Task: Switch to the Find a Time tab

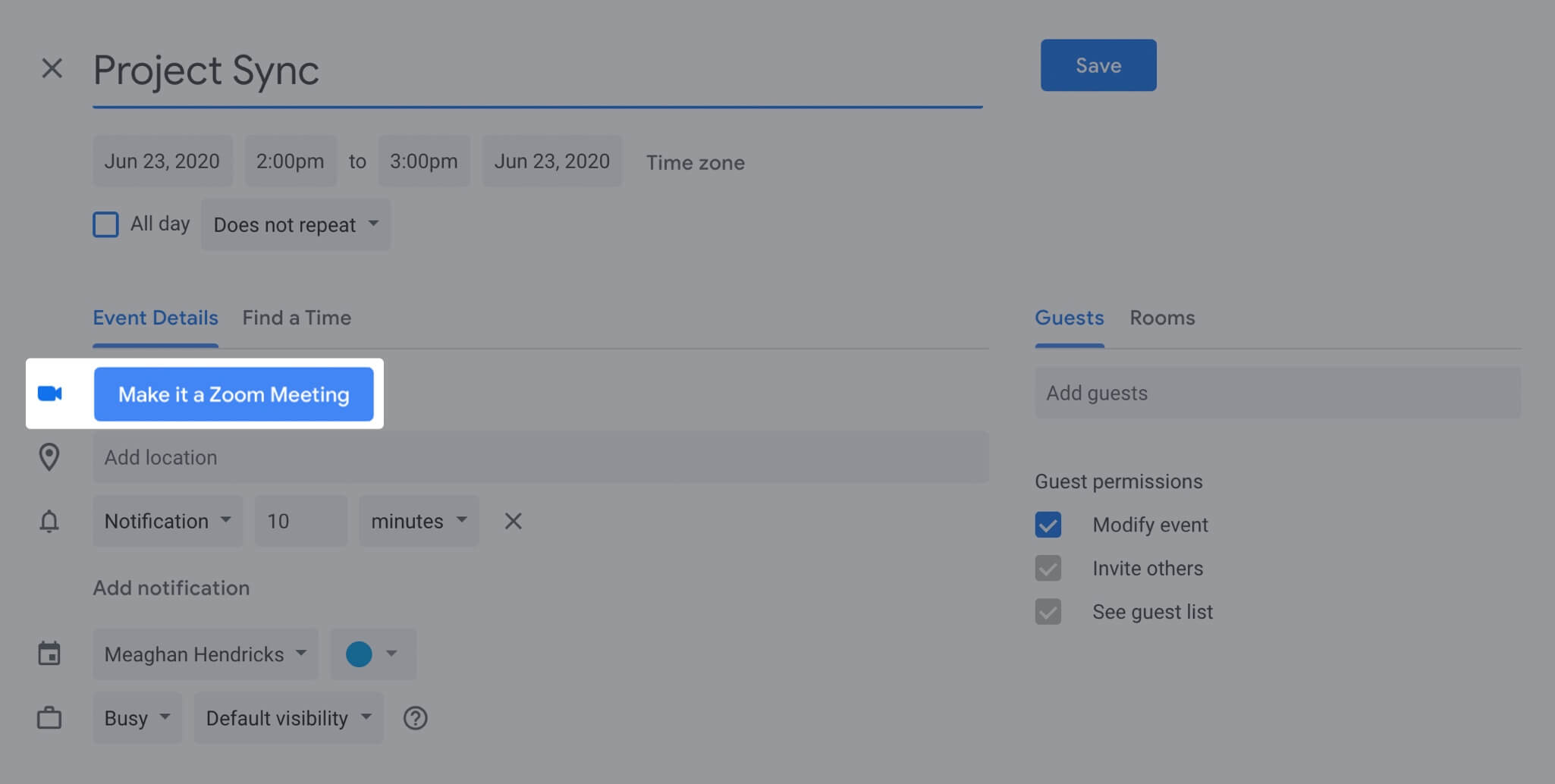Action: pyautogui.click(x=297, y=318)
